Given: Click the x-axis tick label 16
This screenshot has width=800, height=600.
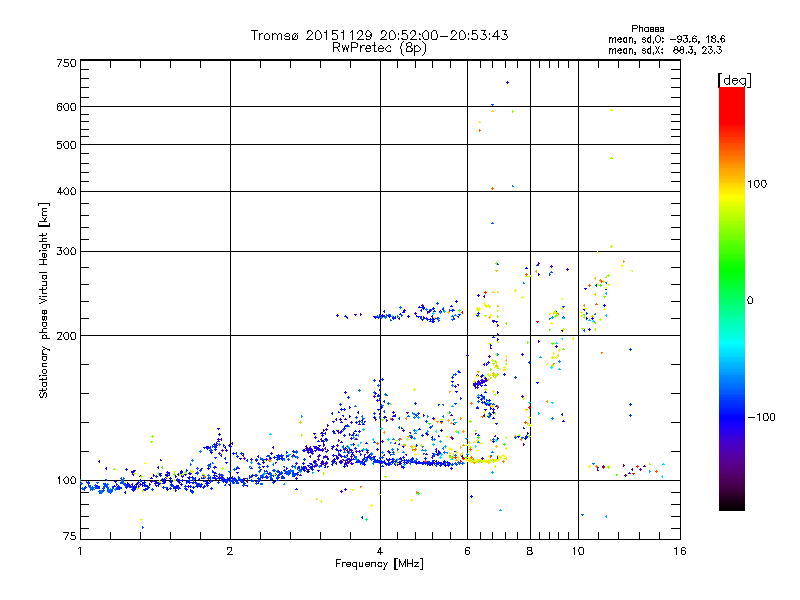Looking at the screenshot, I should [x=680, y=551].
